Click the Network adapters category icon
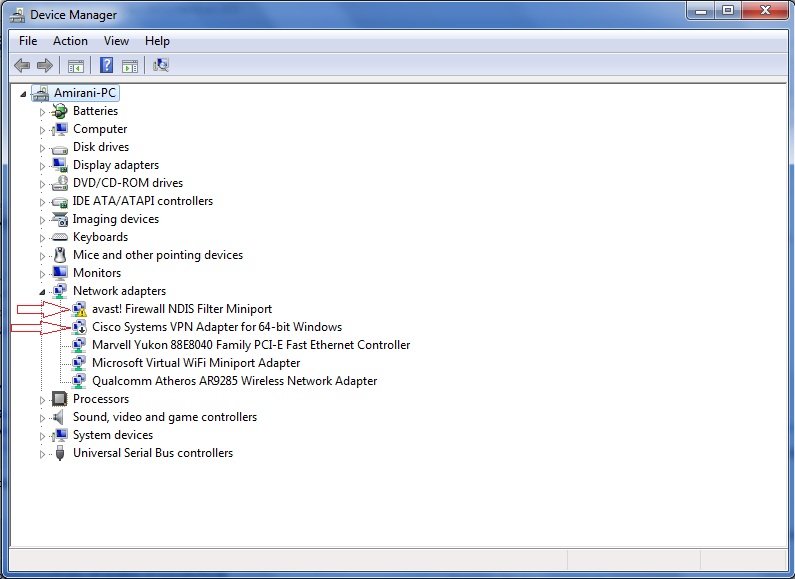Image resolution: width=795 pixels, height=579 pixels. 60,291
